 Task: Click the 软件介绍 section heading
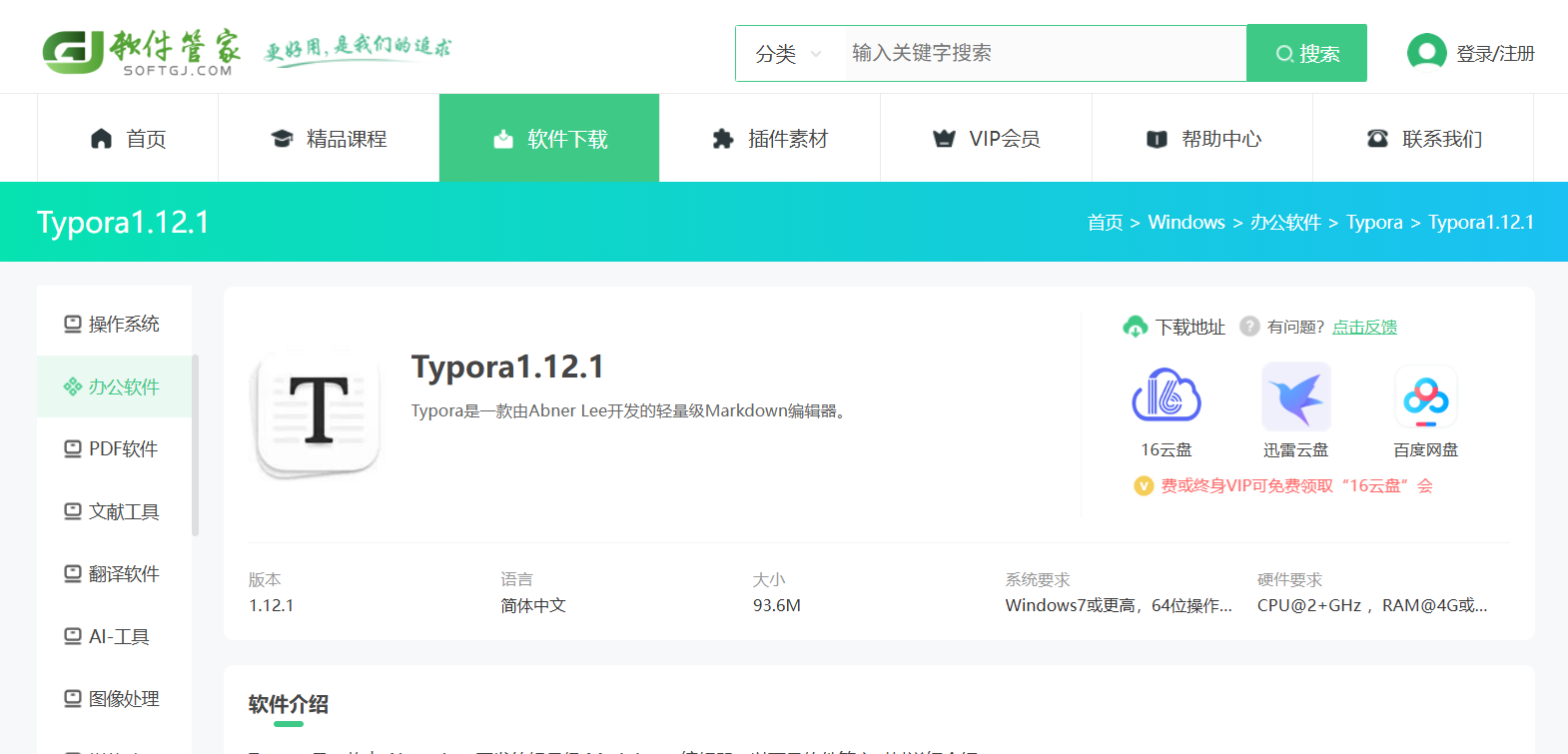(x=289, y=704)
